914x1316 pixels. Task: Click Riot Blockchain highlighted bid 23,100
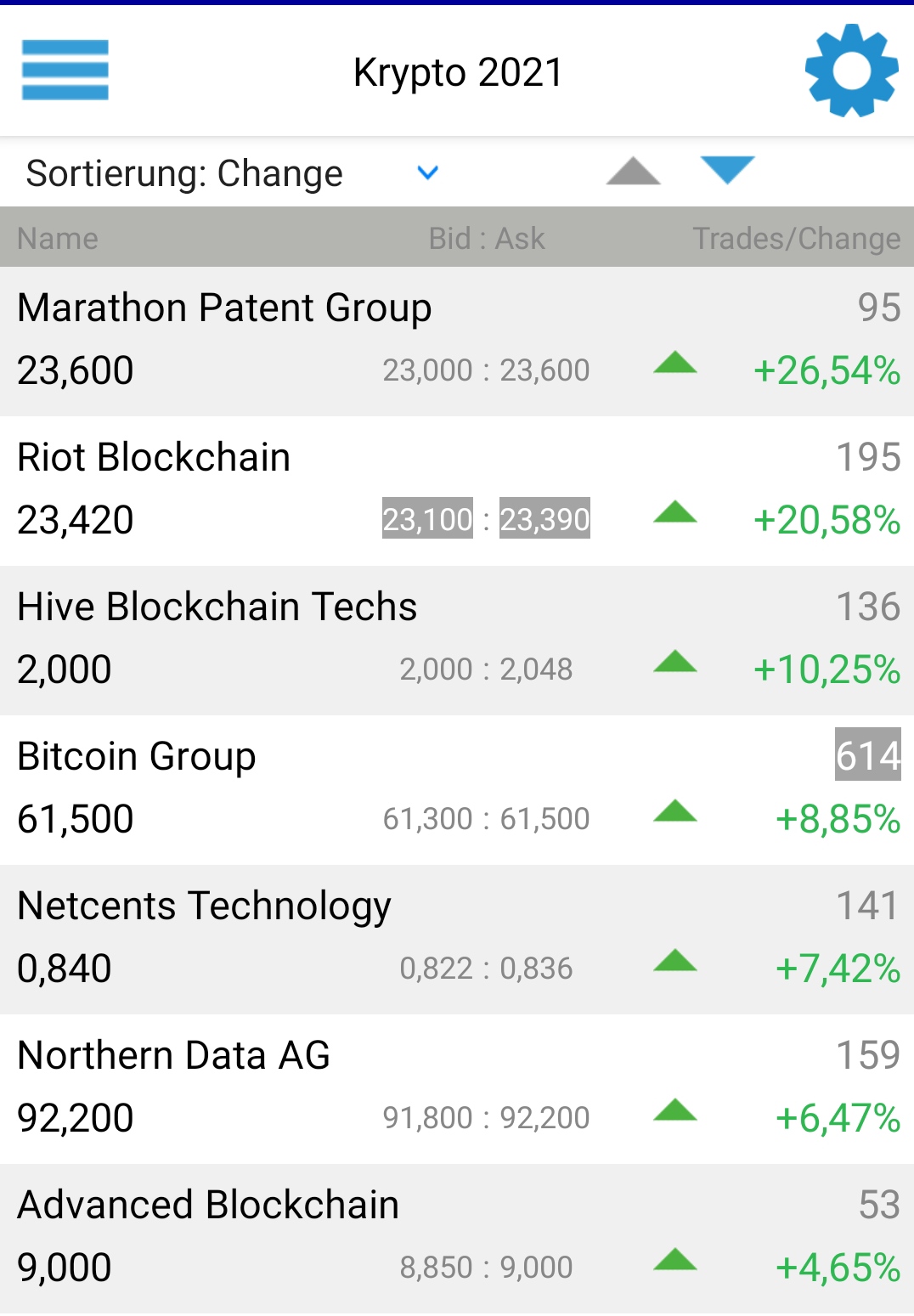pos(427,519)
